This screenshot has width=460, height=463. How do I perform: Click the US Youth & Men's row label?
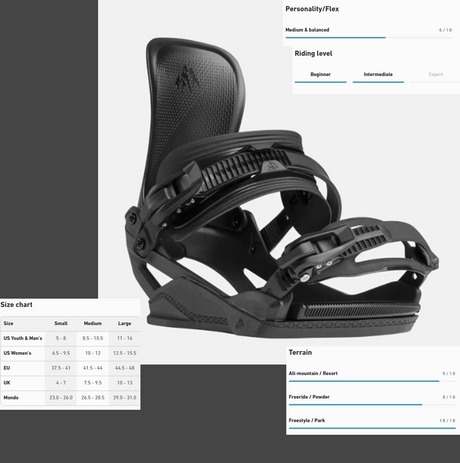tap(23, 338)
